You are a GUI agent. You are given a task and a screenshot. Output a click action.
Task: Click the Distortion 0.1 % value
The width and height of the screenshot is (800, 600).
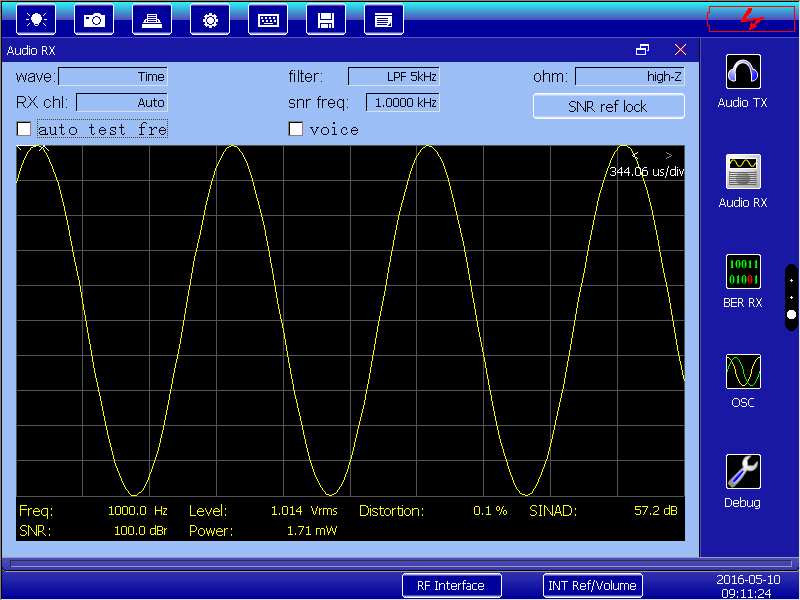[490, 511]
